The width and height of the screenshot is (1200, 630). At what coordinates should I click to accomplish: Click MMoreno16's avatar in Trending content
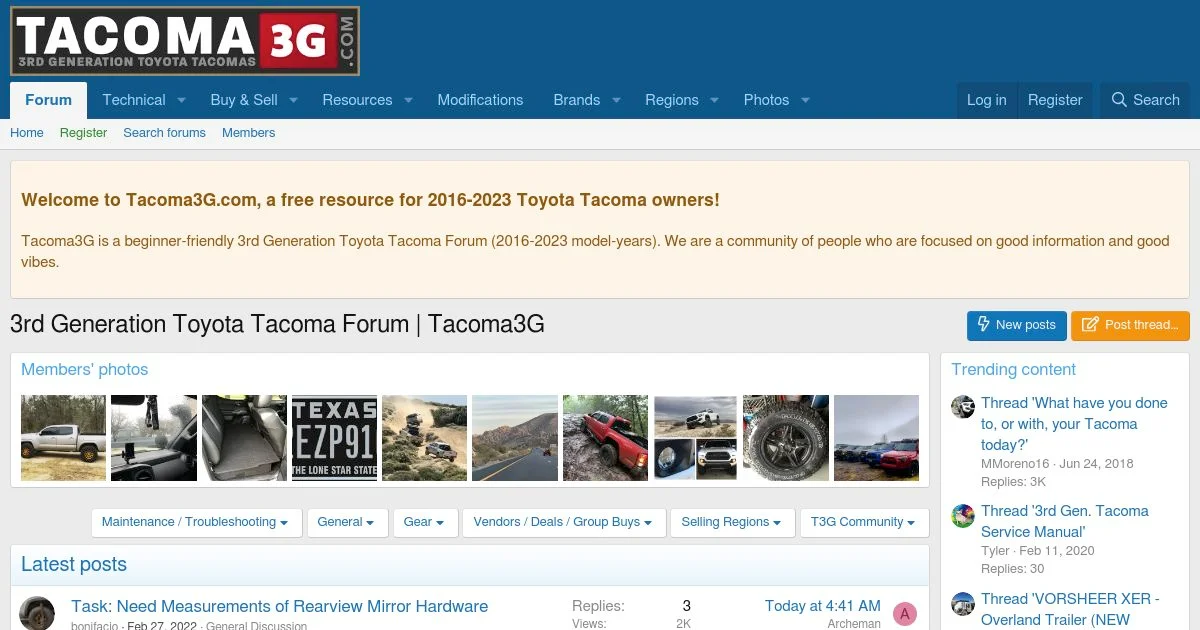963,407
